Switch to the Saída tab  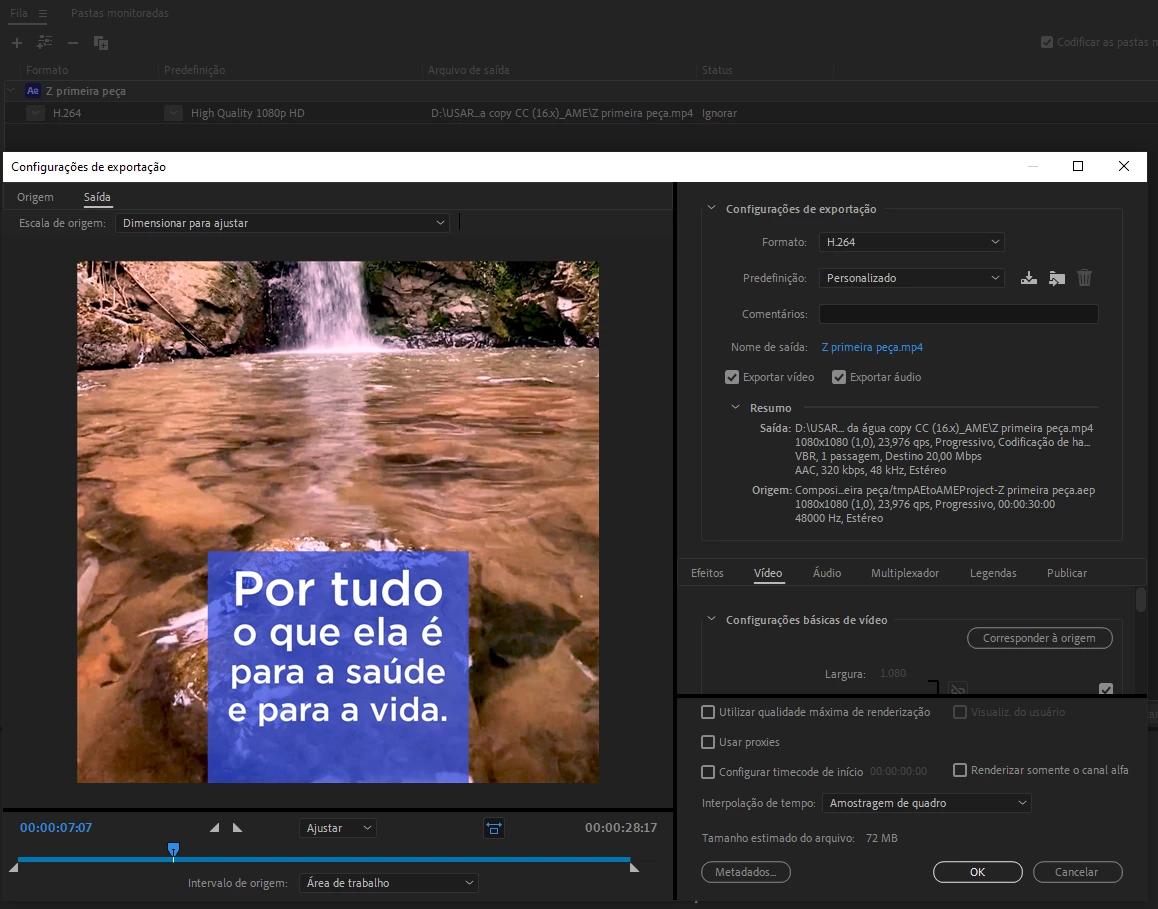pos(97,197)
